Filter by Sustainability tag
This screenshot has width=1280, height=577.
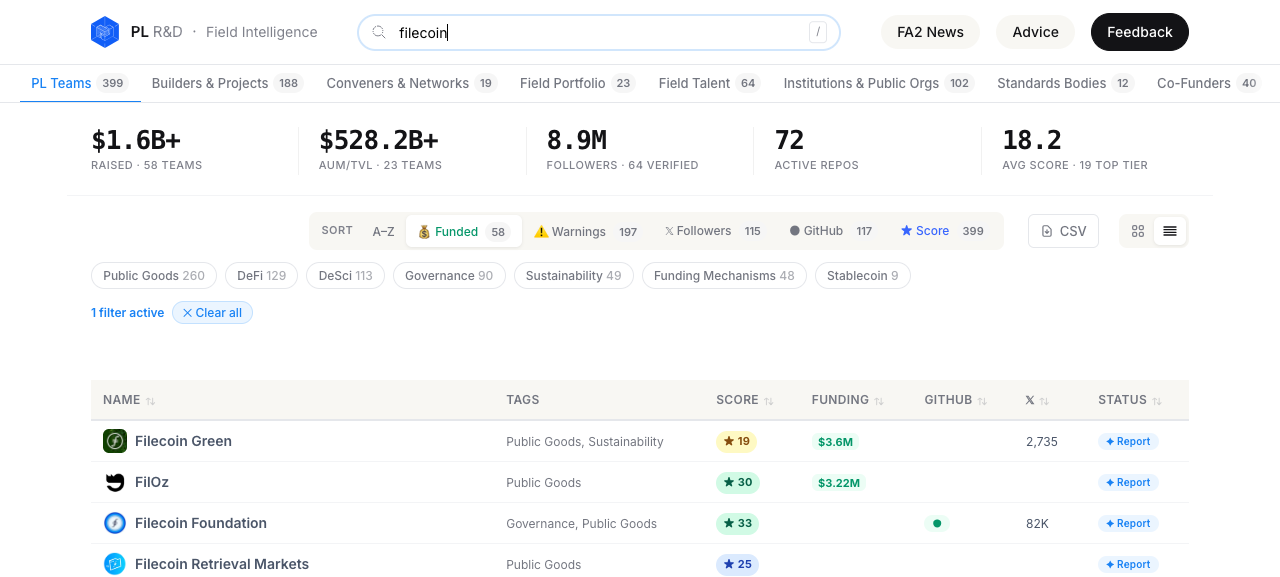click(574, 276)
